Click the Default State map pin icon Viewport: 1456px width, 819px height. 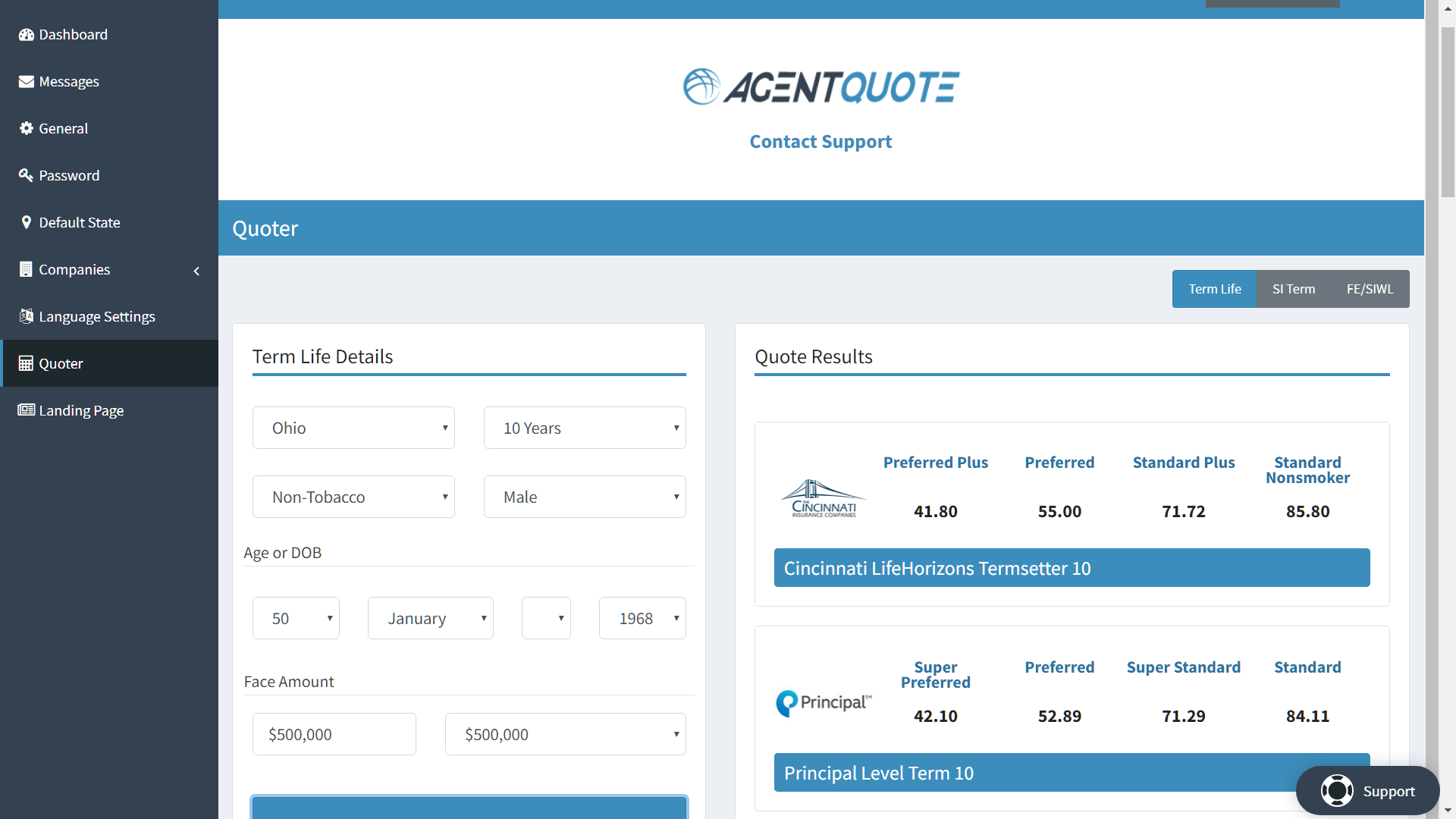[27, 223]
